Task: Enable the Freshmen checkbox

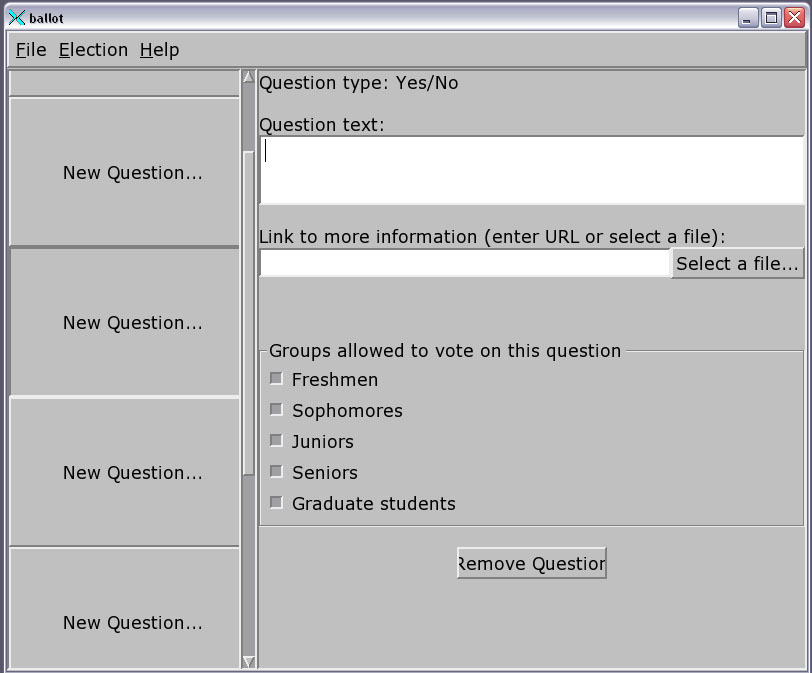Action: [277, 379]
